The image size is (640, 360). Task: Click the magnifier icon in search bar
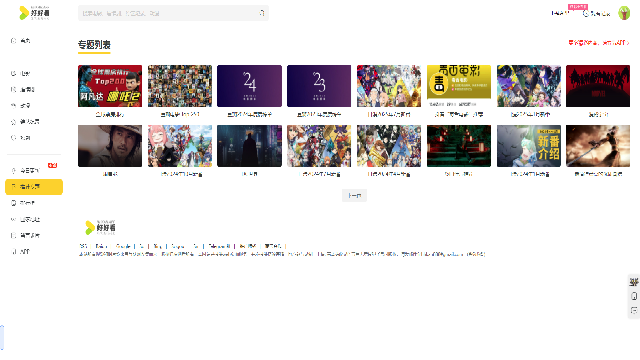(262, 13)
